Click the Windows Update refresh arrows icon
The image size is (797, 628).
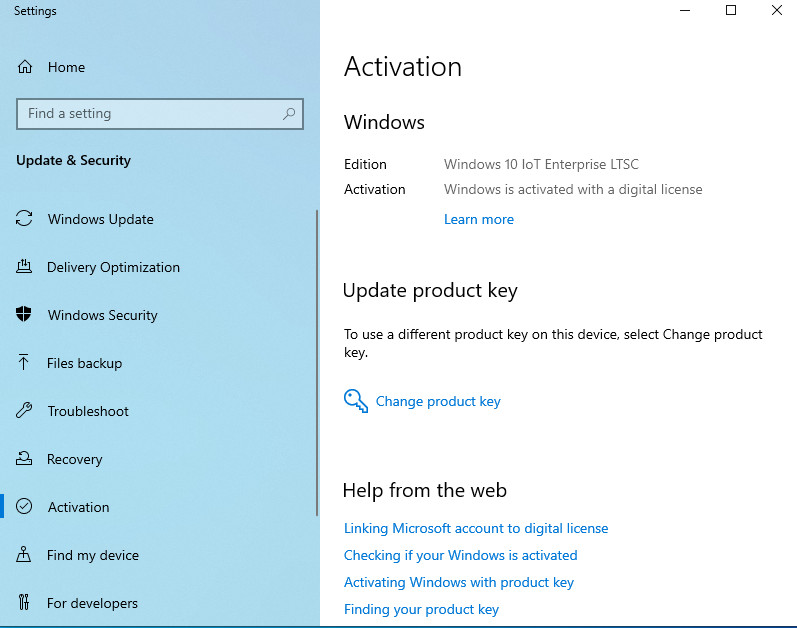coord(24,218)
